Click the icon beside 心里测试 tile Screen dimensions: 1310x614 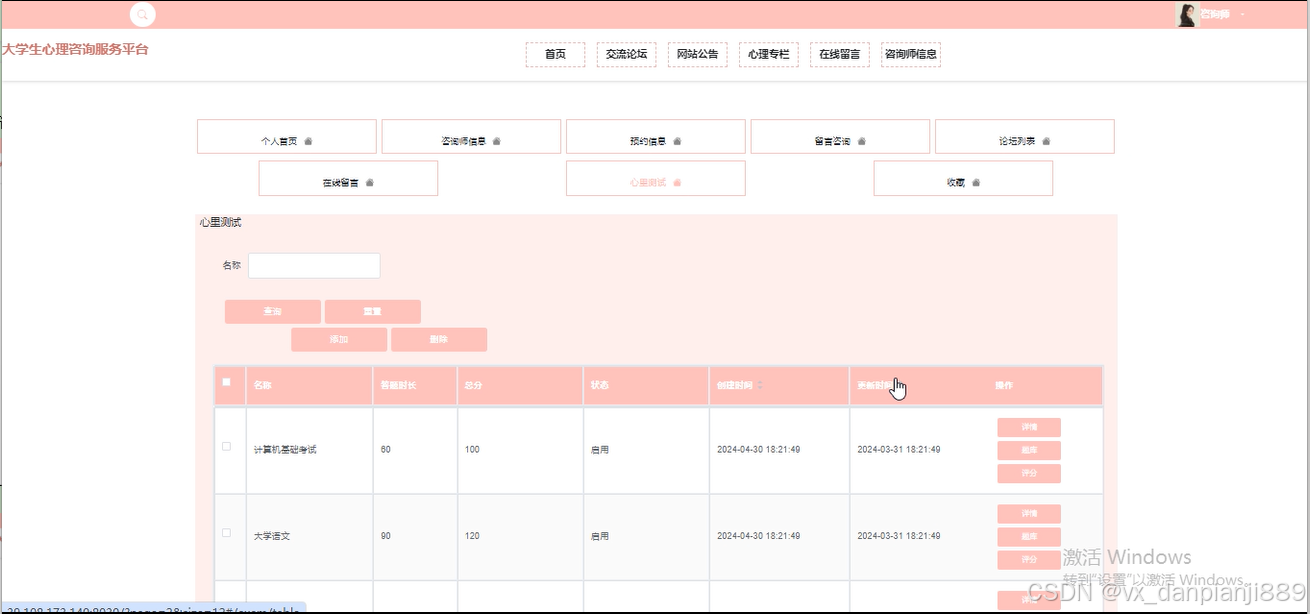tap(677, 183)
